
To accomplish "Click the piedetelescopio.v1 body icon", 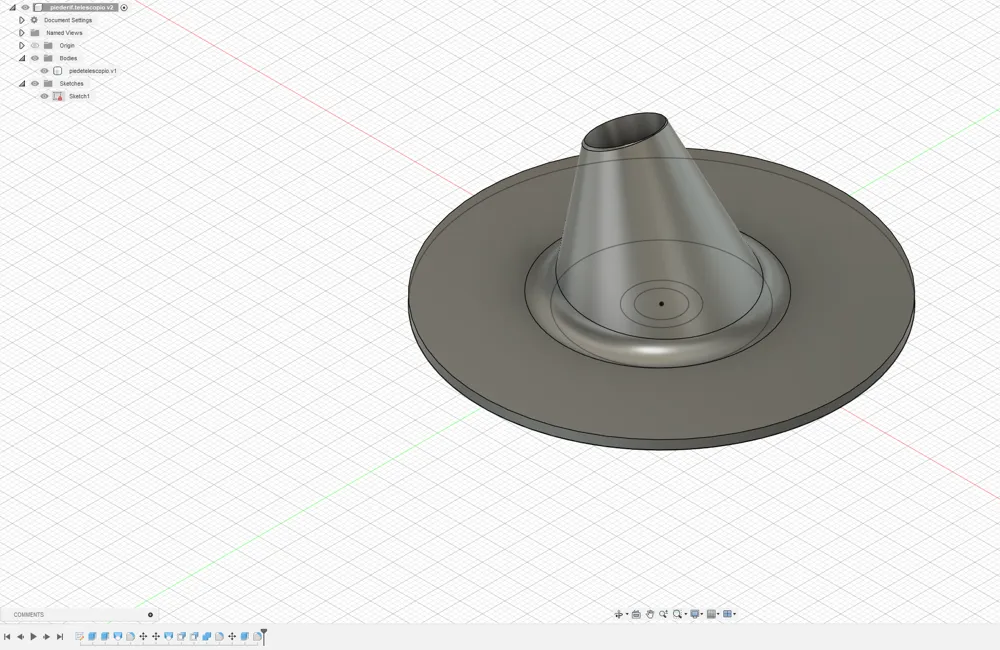I will pos(57,71).
